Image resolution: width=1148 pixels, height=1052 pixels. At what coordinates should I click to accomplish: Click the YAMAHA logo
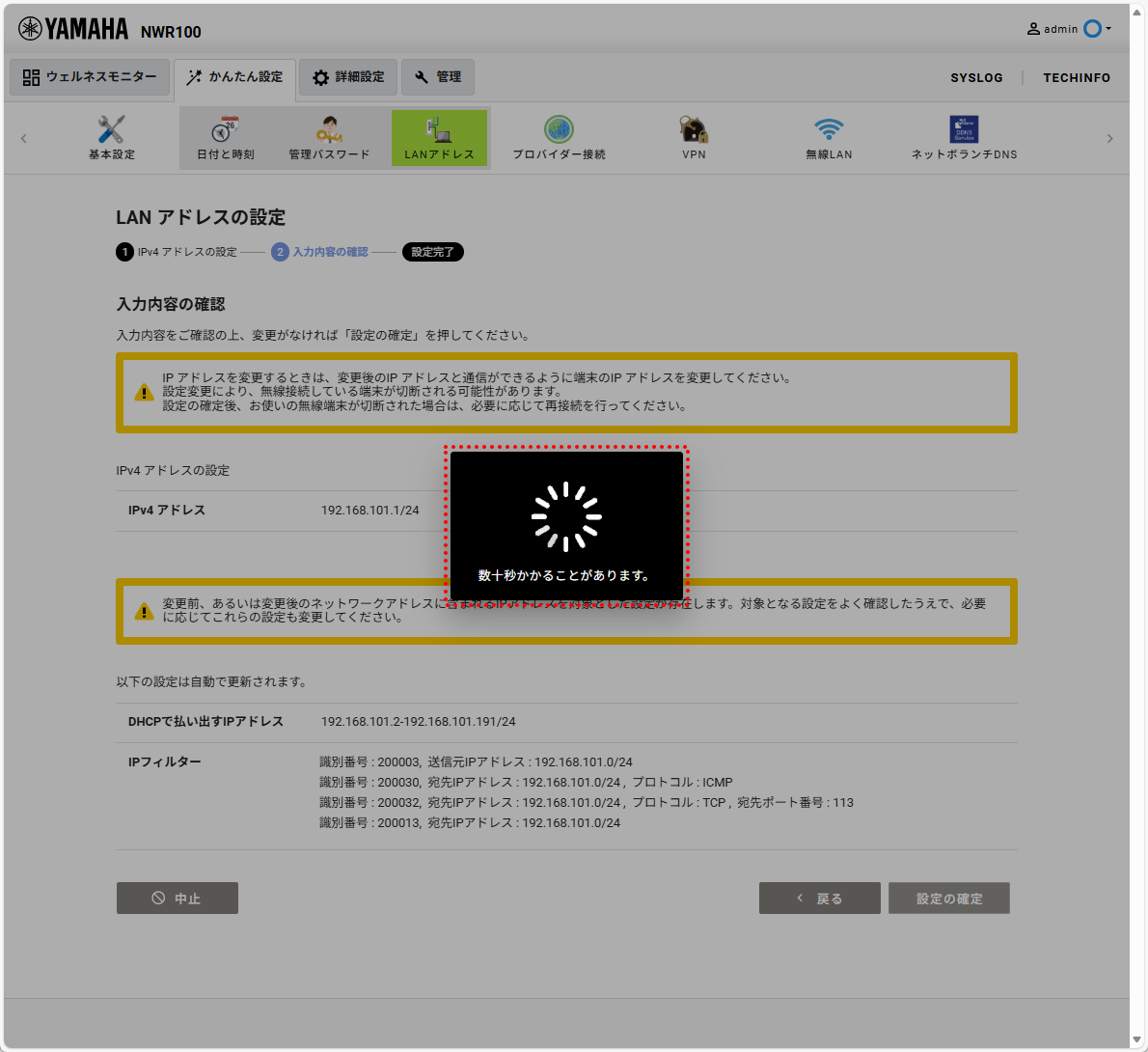(x=72, y=29)
